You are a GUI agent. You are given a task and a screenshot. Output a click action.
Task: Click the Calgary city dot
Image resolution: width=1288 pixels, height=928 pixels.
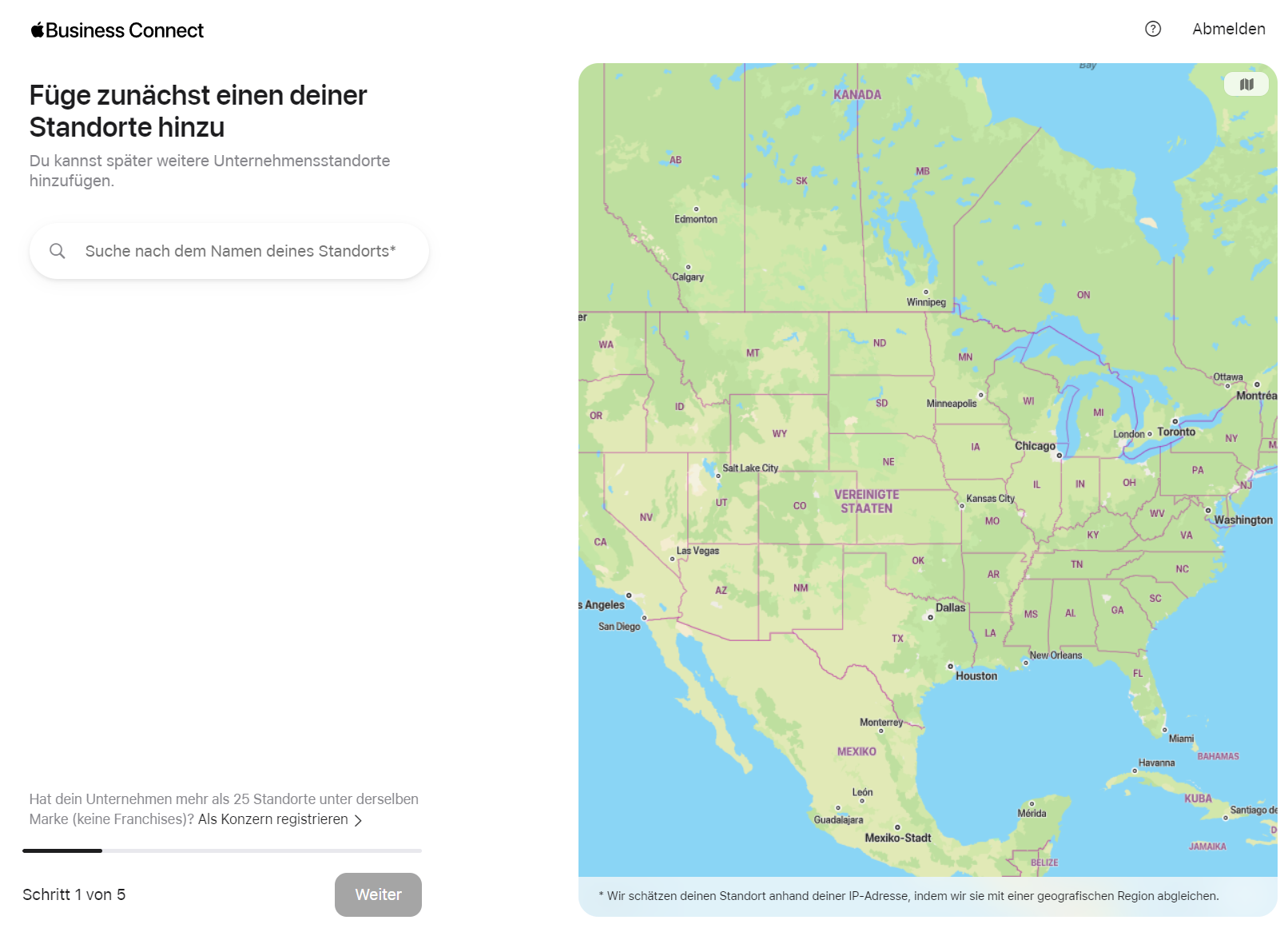point(688,267)
